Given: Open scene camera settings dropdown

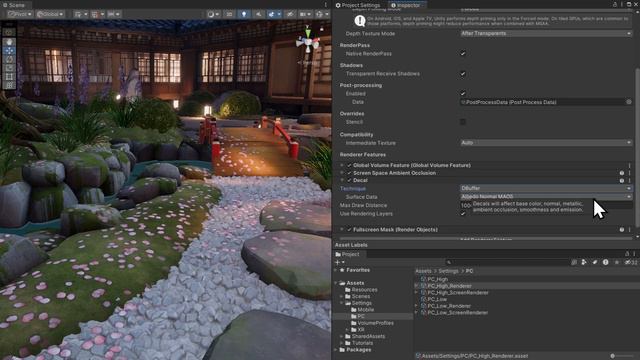Looking at the screenshot, I should tap(304, 14).
